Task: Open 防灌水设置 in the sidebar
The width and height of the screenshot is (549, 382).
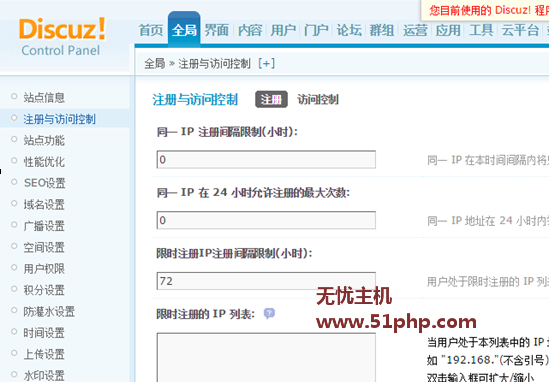Action: click(x=49, y=312)
